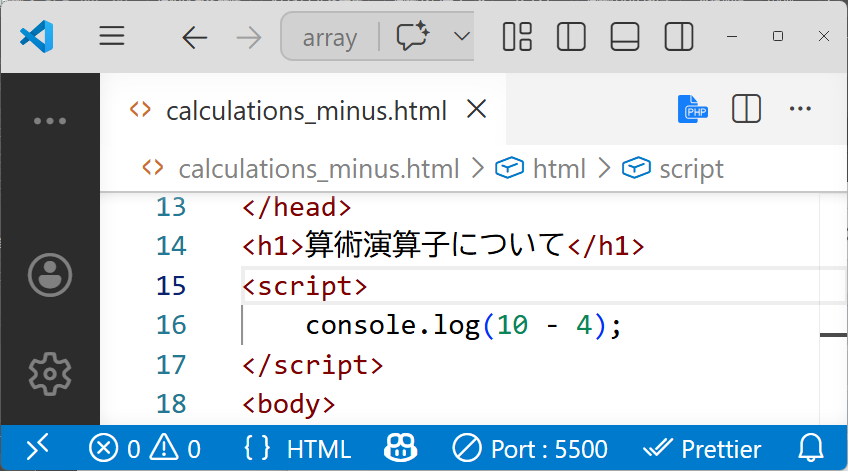849x472 pixels.
Task: Toggle the bottom panel
Action: [x=625, y=36]
